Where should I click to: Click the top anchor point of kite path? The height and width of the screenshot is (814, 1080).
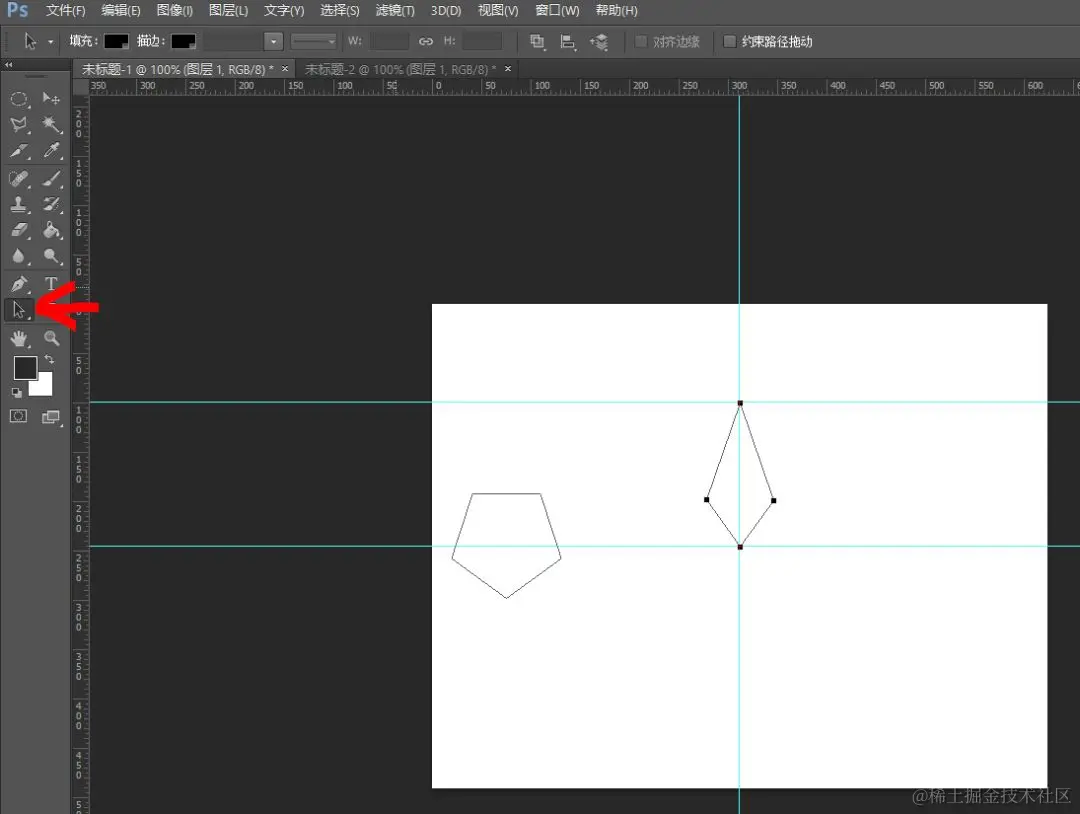pyautogui.click(x=740, y=403)
